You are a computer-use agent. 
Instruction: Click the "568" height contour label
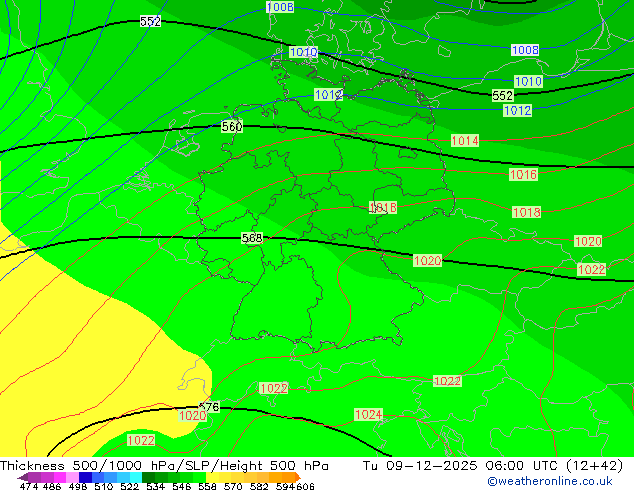pyautogui.click(x=252, y=238)
